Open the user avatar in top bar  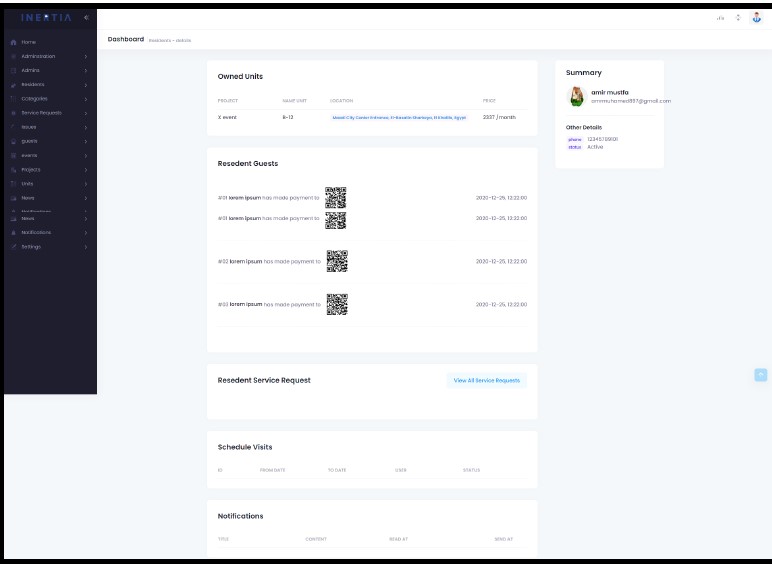(756, 18)
